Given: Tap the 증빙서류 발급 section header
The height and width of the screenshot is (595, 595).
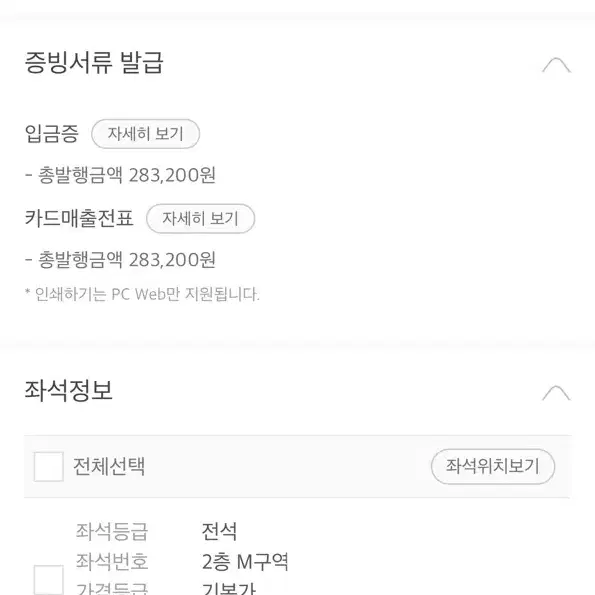Looking at the screenshot, I should point(94,63).
